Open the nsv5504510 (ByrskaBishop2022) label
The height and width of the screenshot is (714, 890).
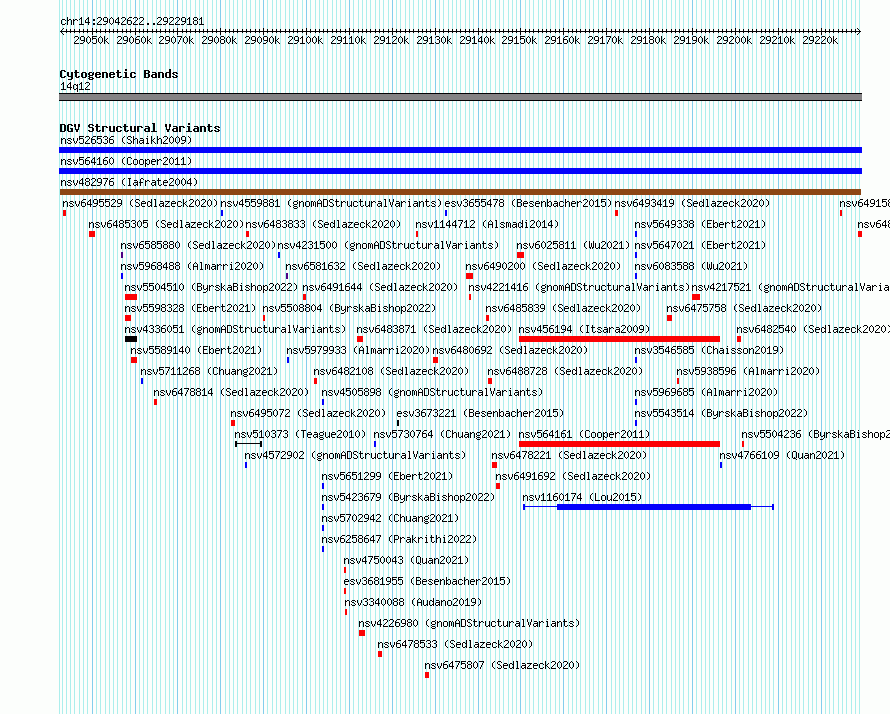point(211,287)
